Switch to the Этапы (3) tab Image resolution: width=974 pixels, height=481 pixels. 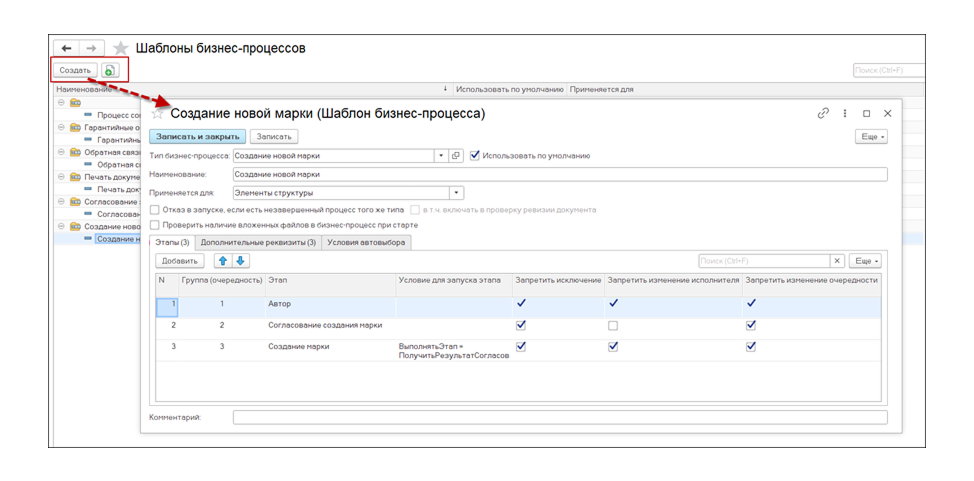(x=172, y=243)
